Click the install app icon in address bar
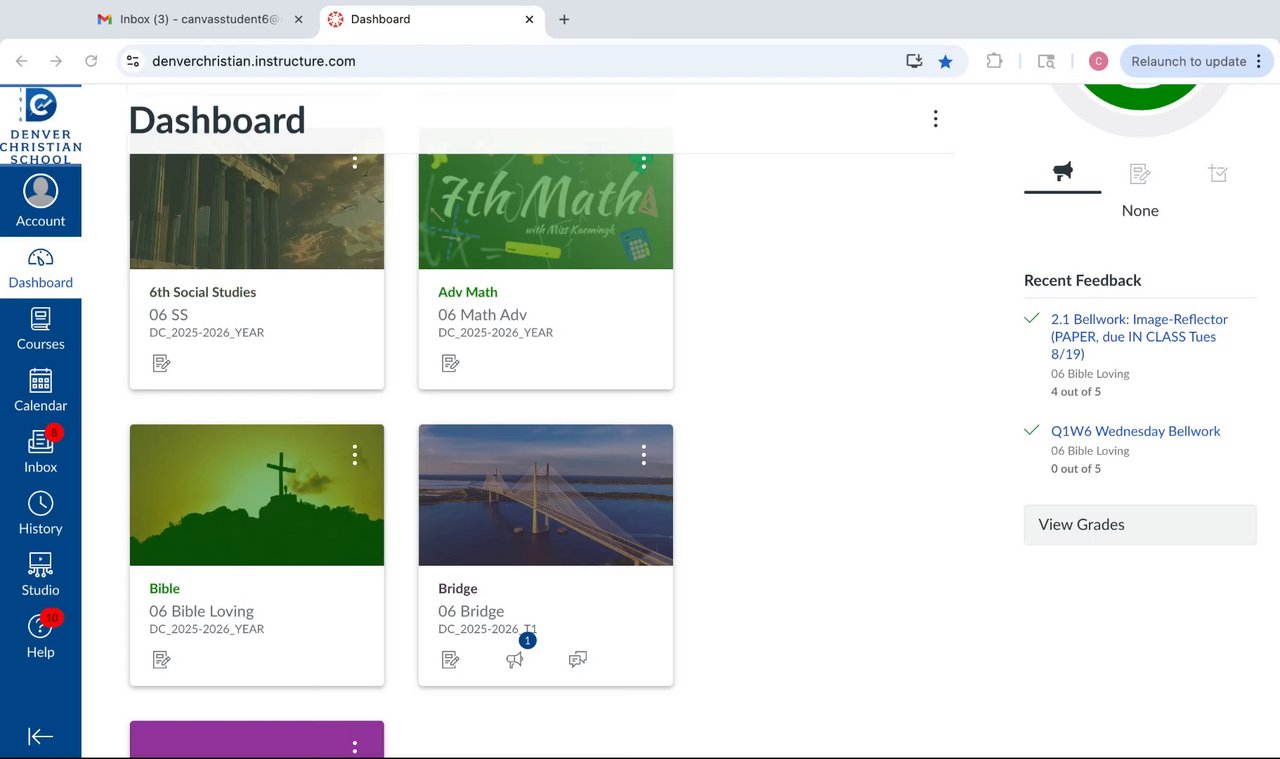 coord(914,61)
